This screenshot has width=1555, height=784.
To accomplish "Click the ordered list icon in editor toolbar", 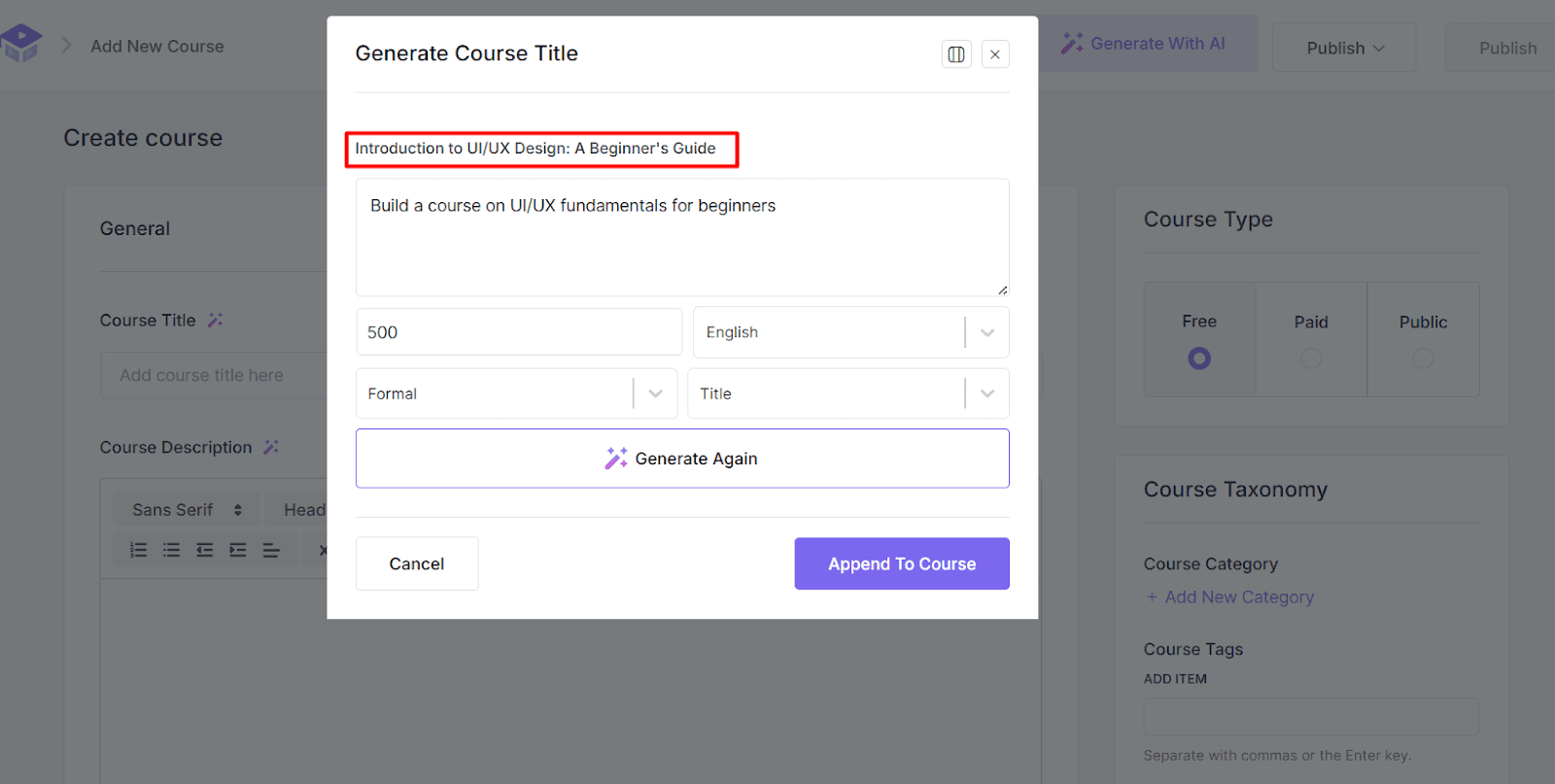I will [x=139, y=551].
